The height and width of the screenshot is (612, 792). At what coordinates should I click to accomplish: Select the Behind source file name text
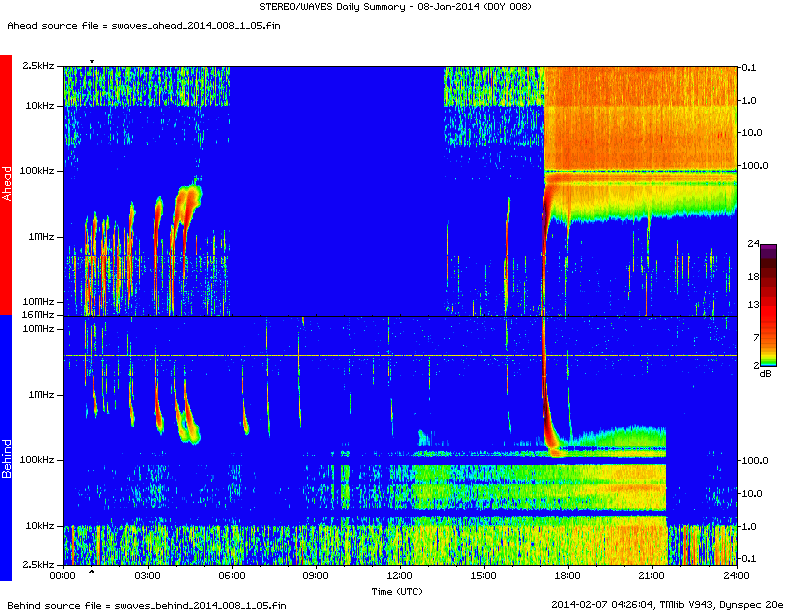pos(200,605)
